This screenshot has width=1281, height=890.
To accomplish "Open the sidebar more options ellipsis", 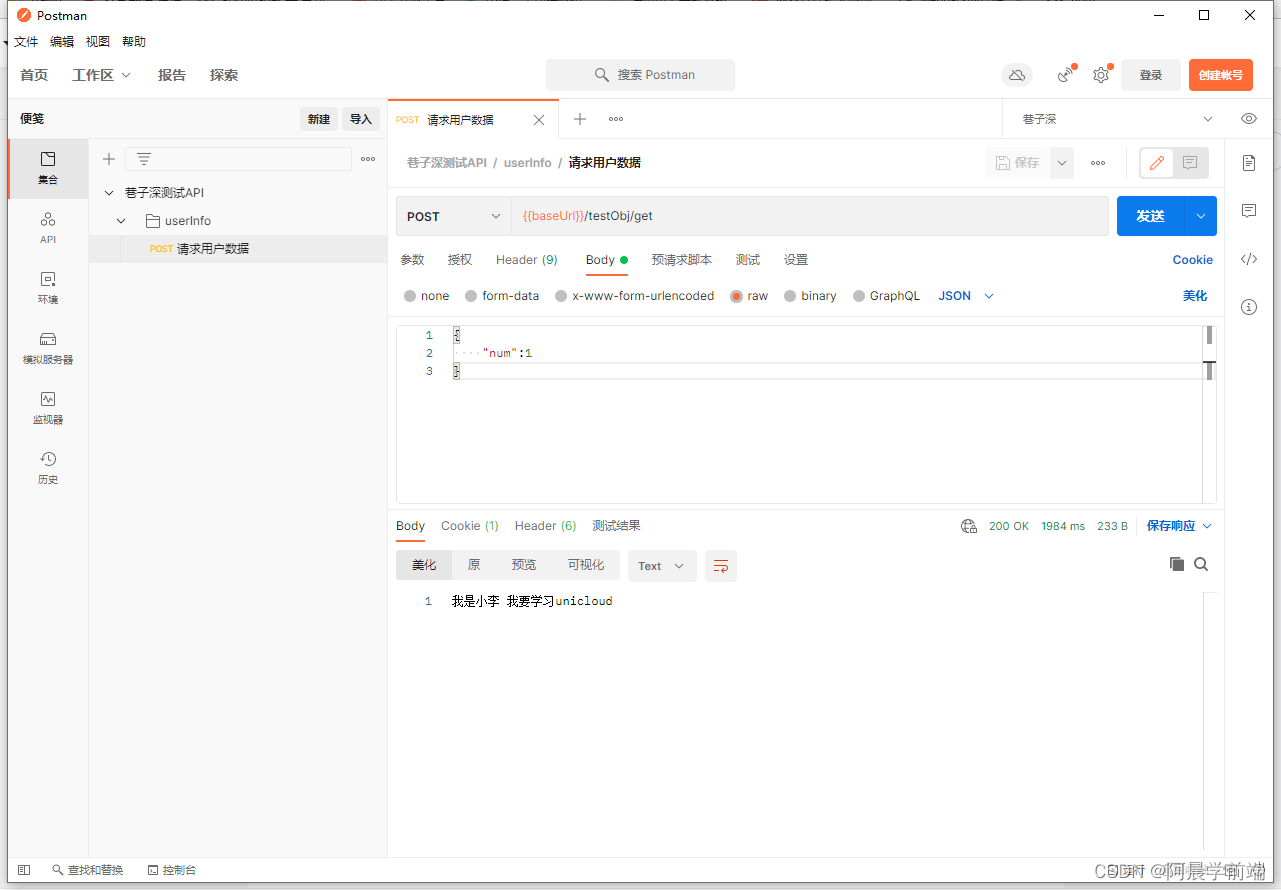I will pos(368,159).
